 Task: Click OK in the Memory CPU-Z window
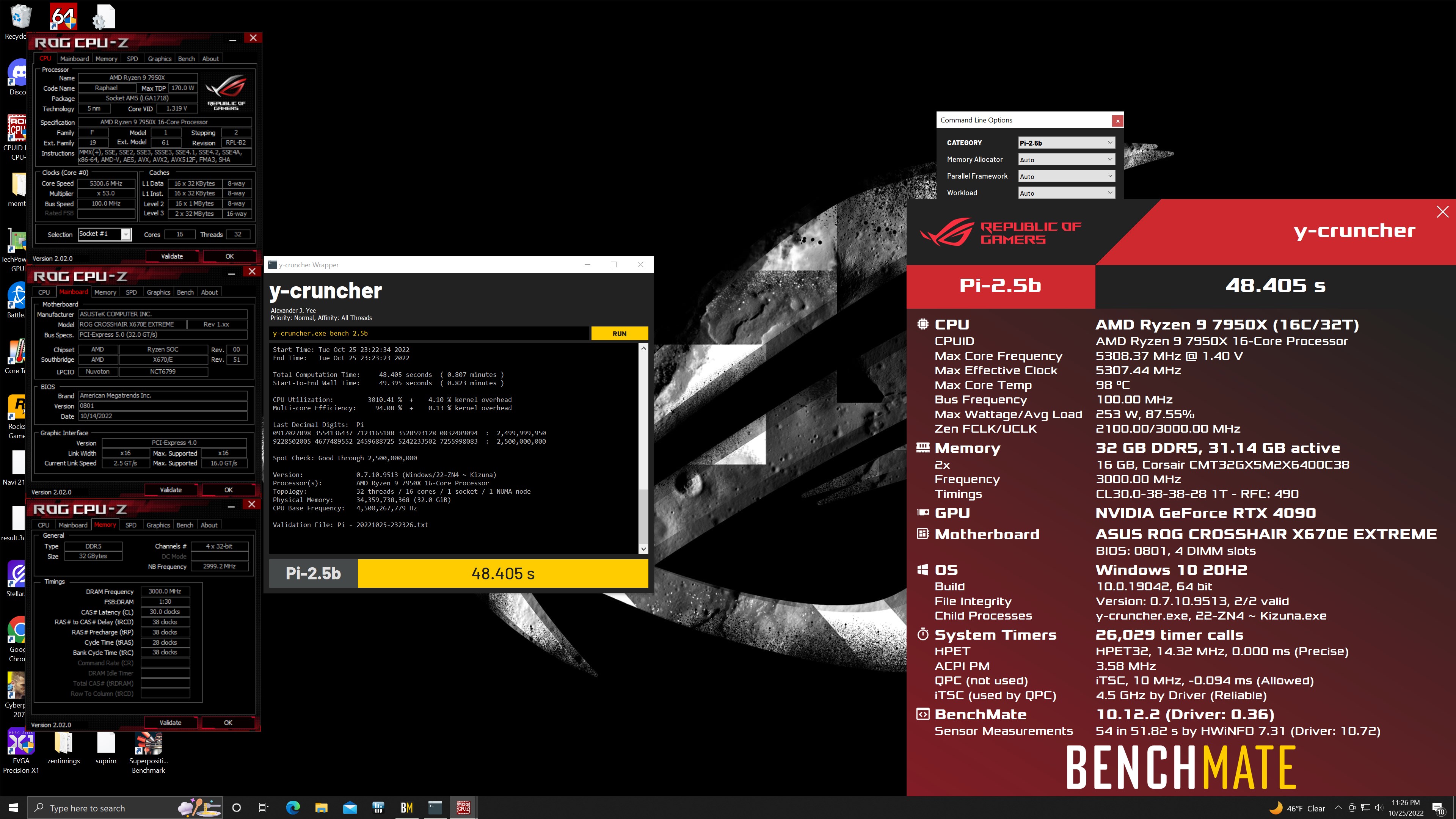(x=228, y=723)
